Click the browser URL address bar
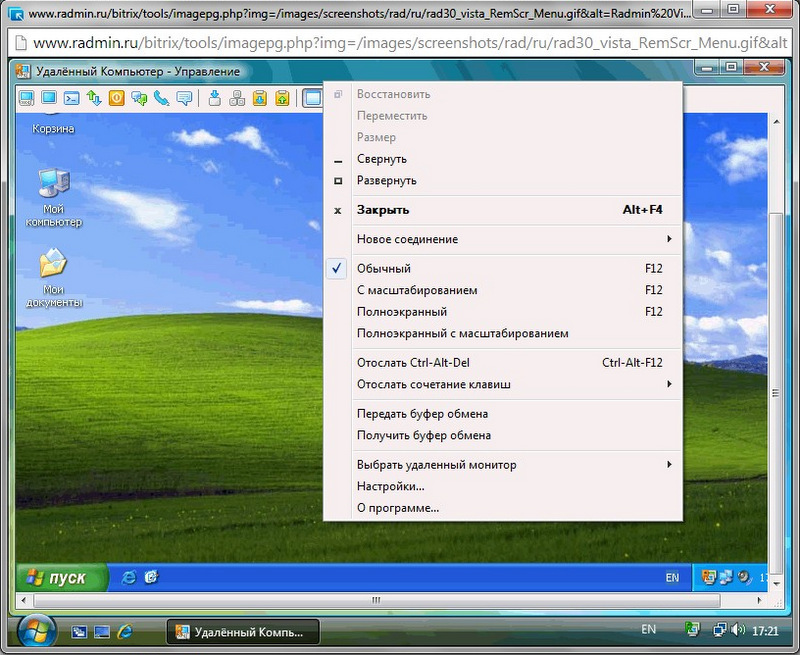Screen dimensions: 800x655 point(400,43)
